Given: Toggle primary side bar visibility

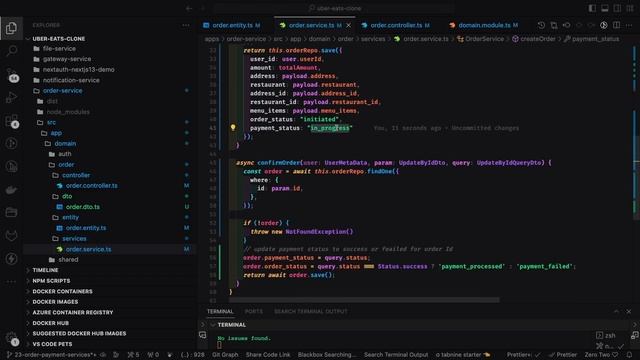Looking at the screenshot, I should (592, 8).
